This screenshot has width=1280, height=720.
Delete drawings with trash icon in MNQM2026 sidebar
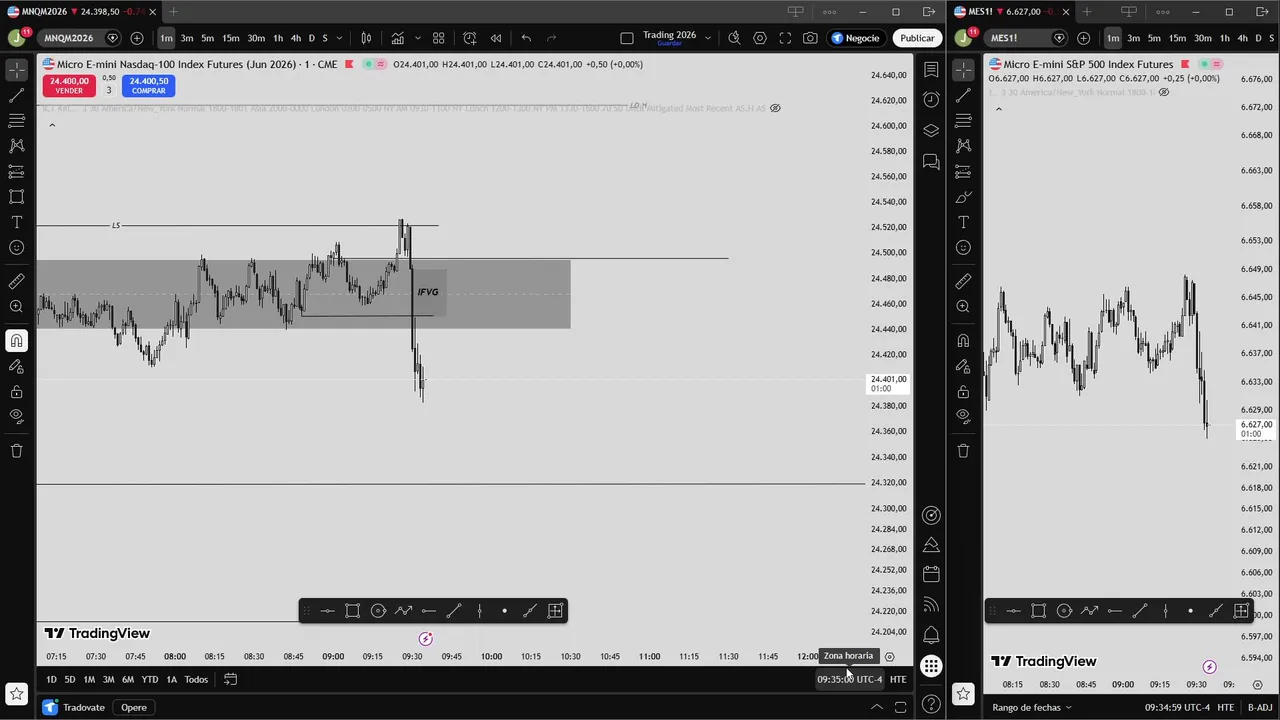[x=16, y=451]
